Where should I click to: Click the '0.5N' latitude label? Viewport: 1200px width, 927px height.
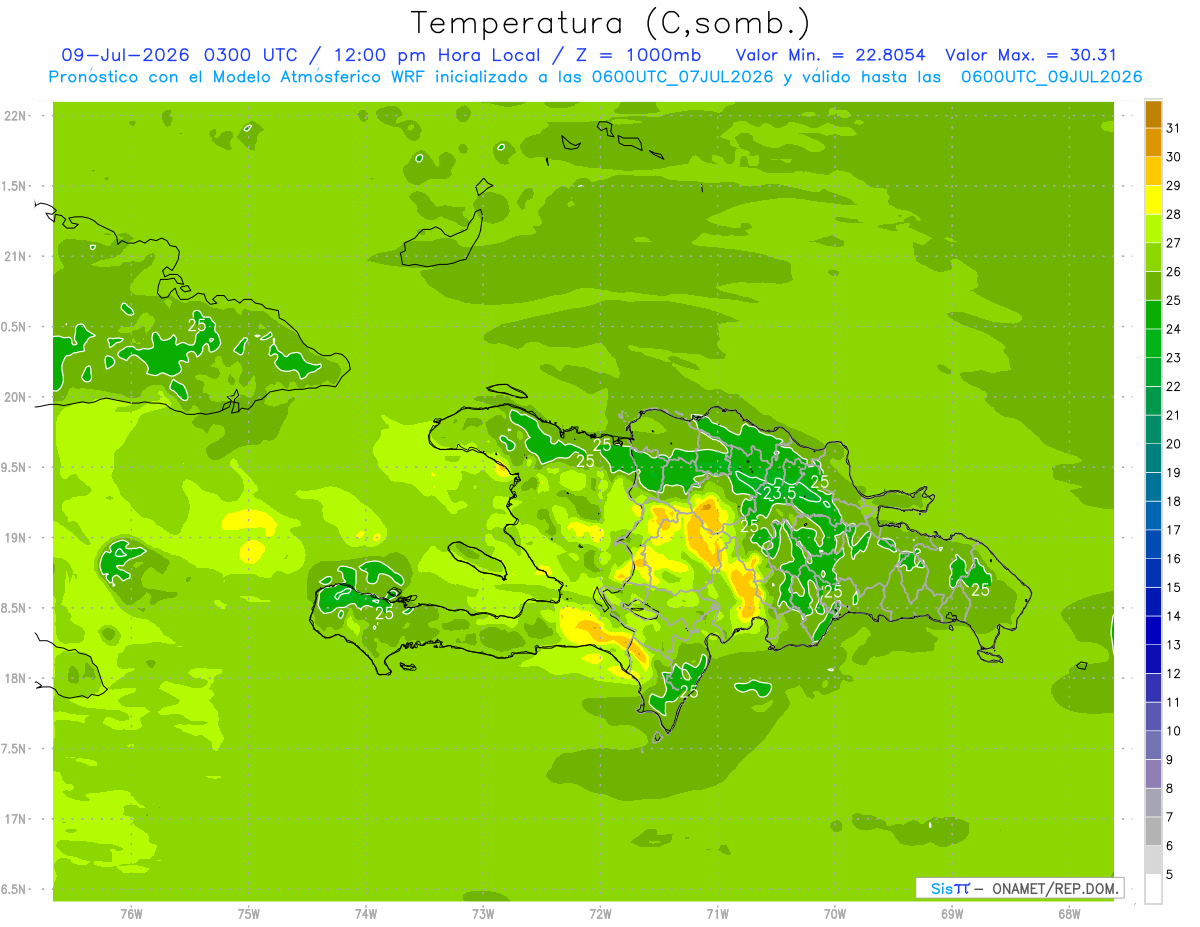[14, 327]
